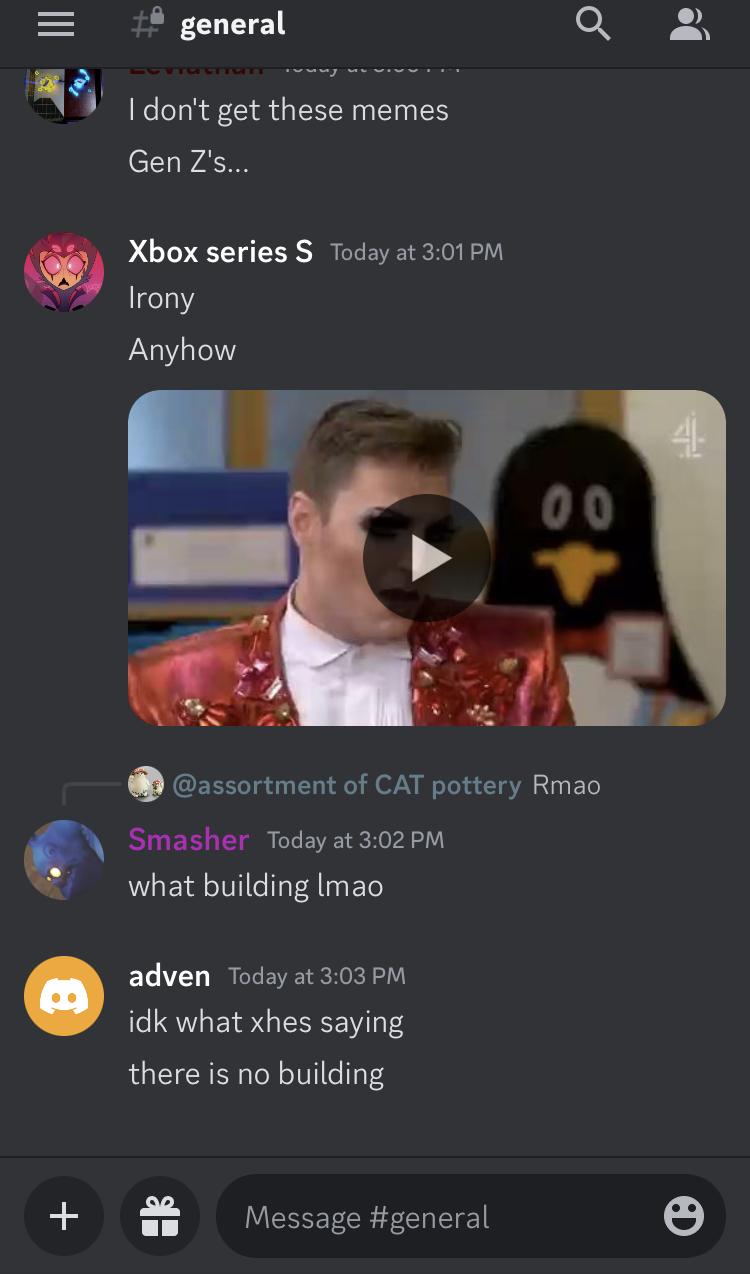Tap the 'what building lmao' message

(x=256, y=886)
